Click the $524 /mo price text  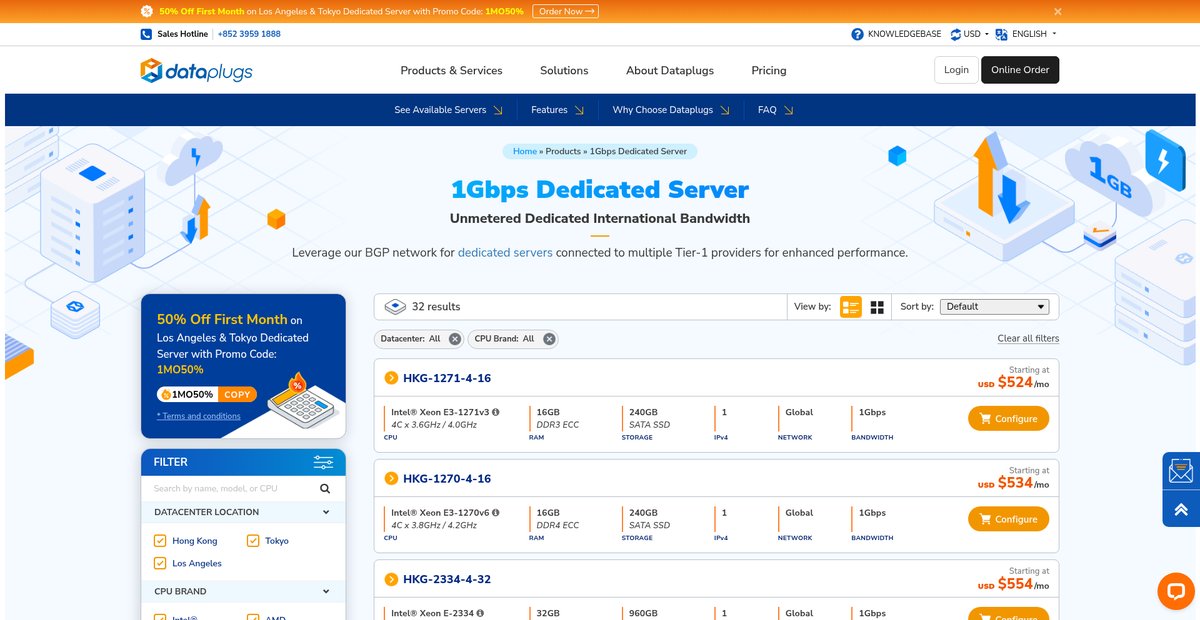[x=1013, y=382]
